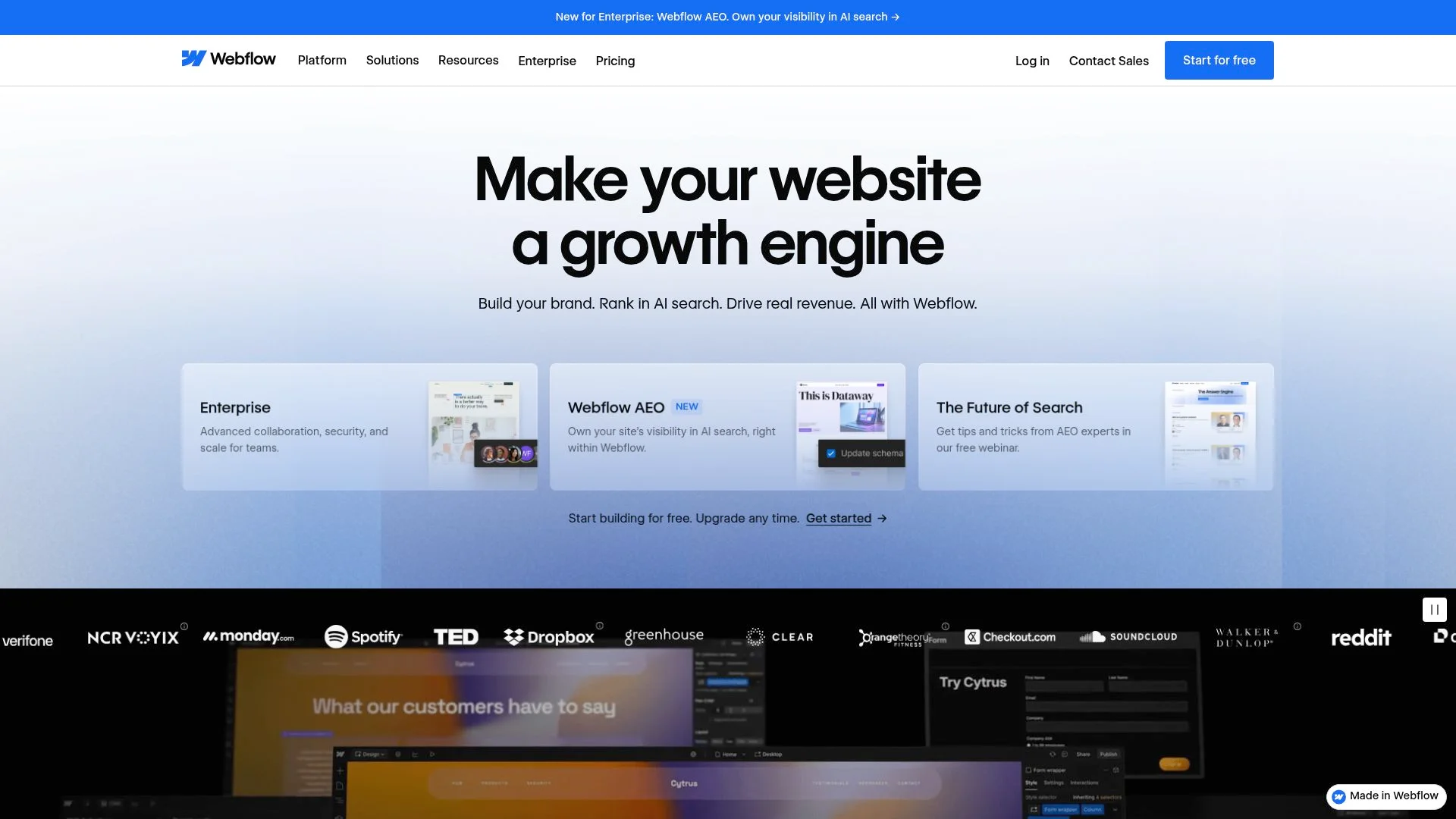The width and height of the screenshot is (1456, 819).
Task: Open info icon next to Dropbox
Action: 600,626
